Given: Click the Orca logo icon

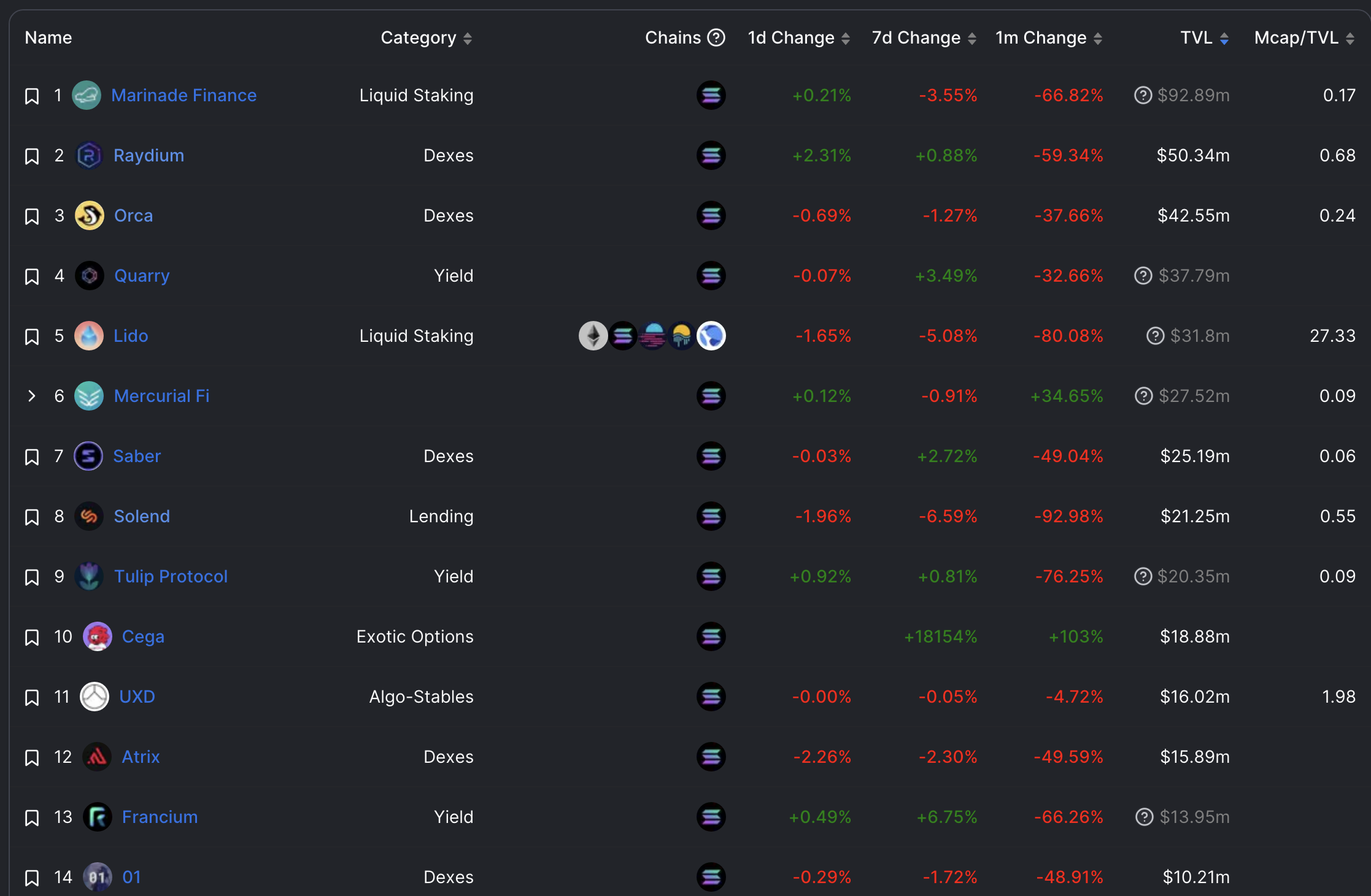Looking at the screenshot, I should click(x=90, y=215).
